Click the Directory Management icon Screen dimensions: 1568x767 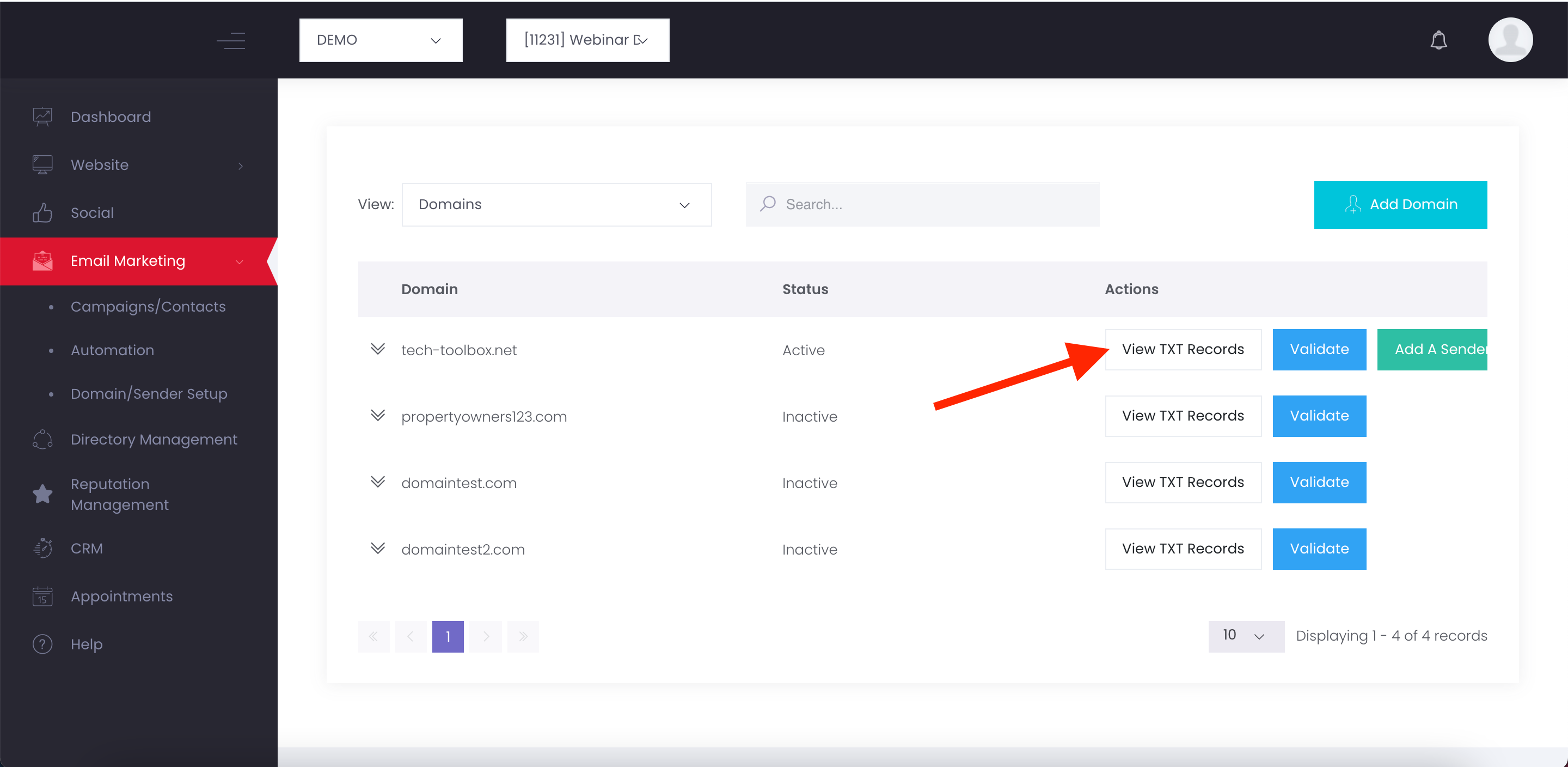(x=42, y=439)
